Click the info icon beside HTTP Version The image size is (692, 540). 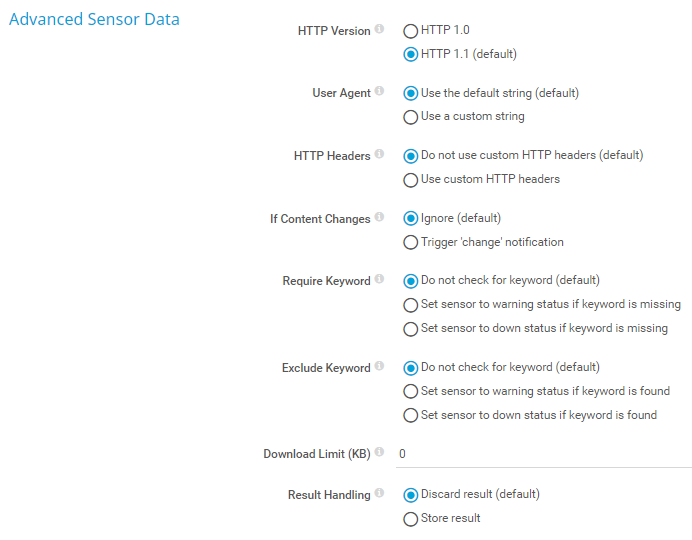[x=379, y=30]
